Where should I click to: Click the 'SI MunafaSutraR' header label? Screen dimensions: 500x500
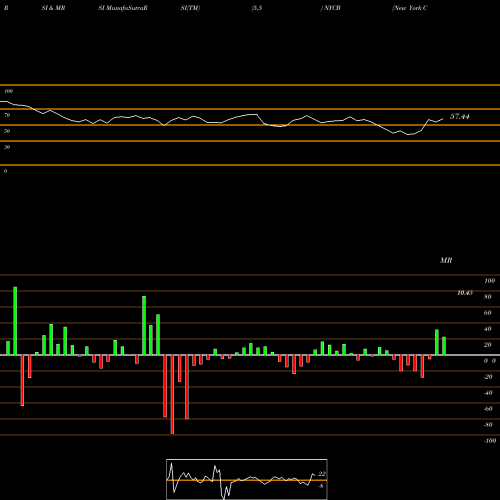tap(123, 8)
